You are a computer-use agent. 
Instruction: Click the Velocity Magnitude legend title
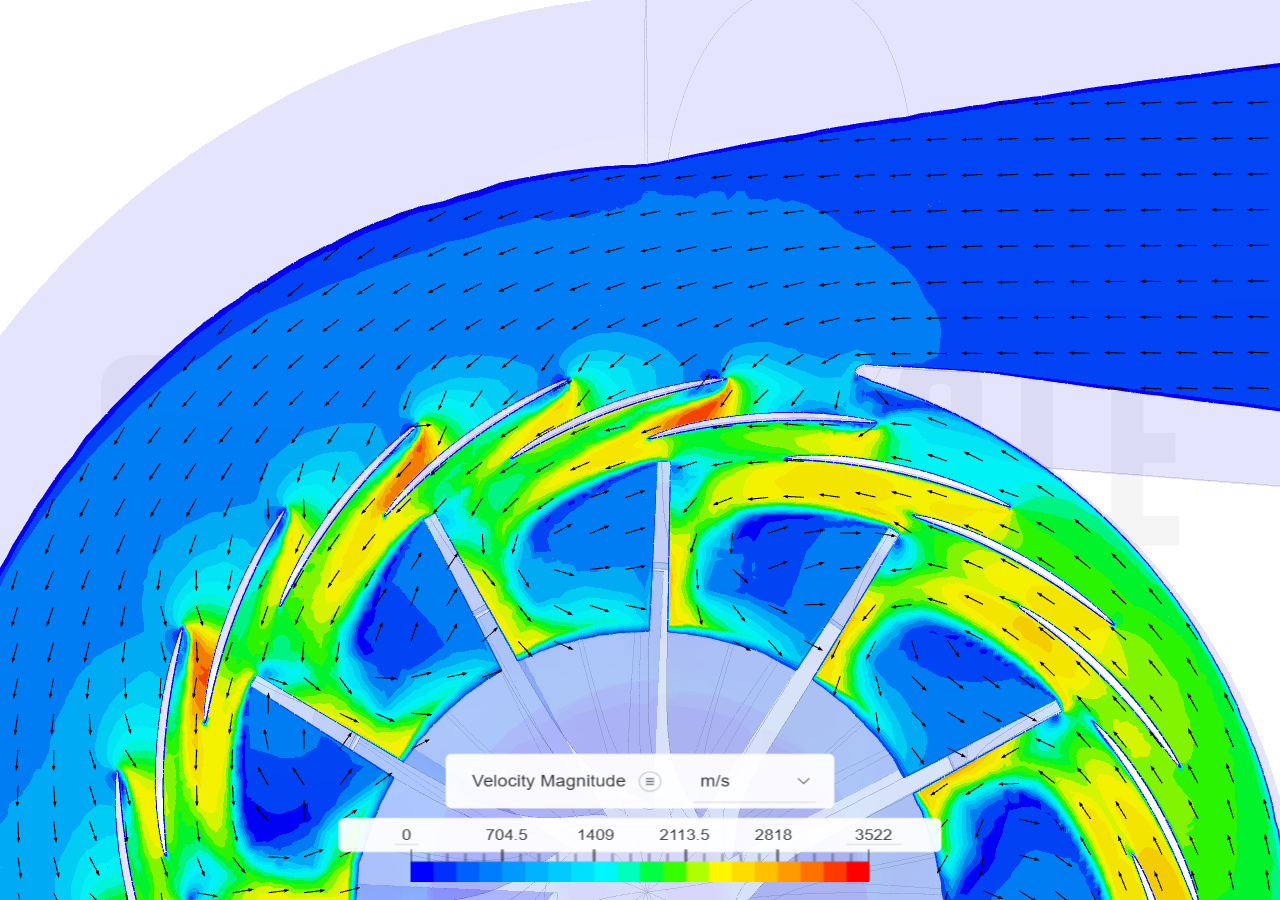[x=548, y=781]
